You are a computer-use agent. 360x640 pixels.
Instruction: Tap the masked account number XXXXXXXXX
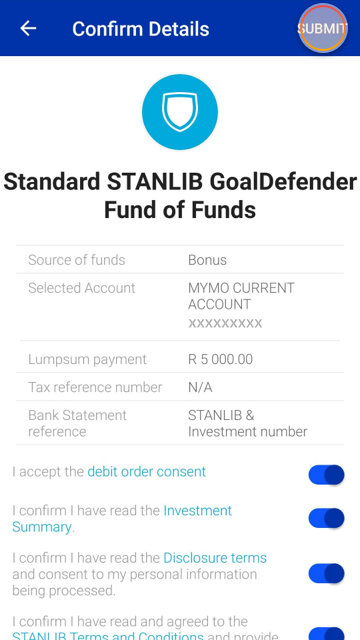(x=225, y=323)
